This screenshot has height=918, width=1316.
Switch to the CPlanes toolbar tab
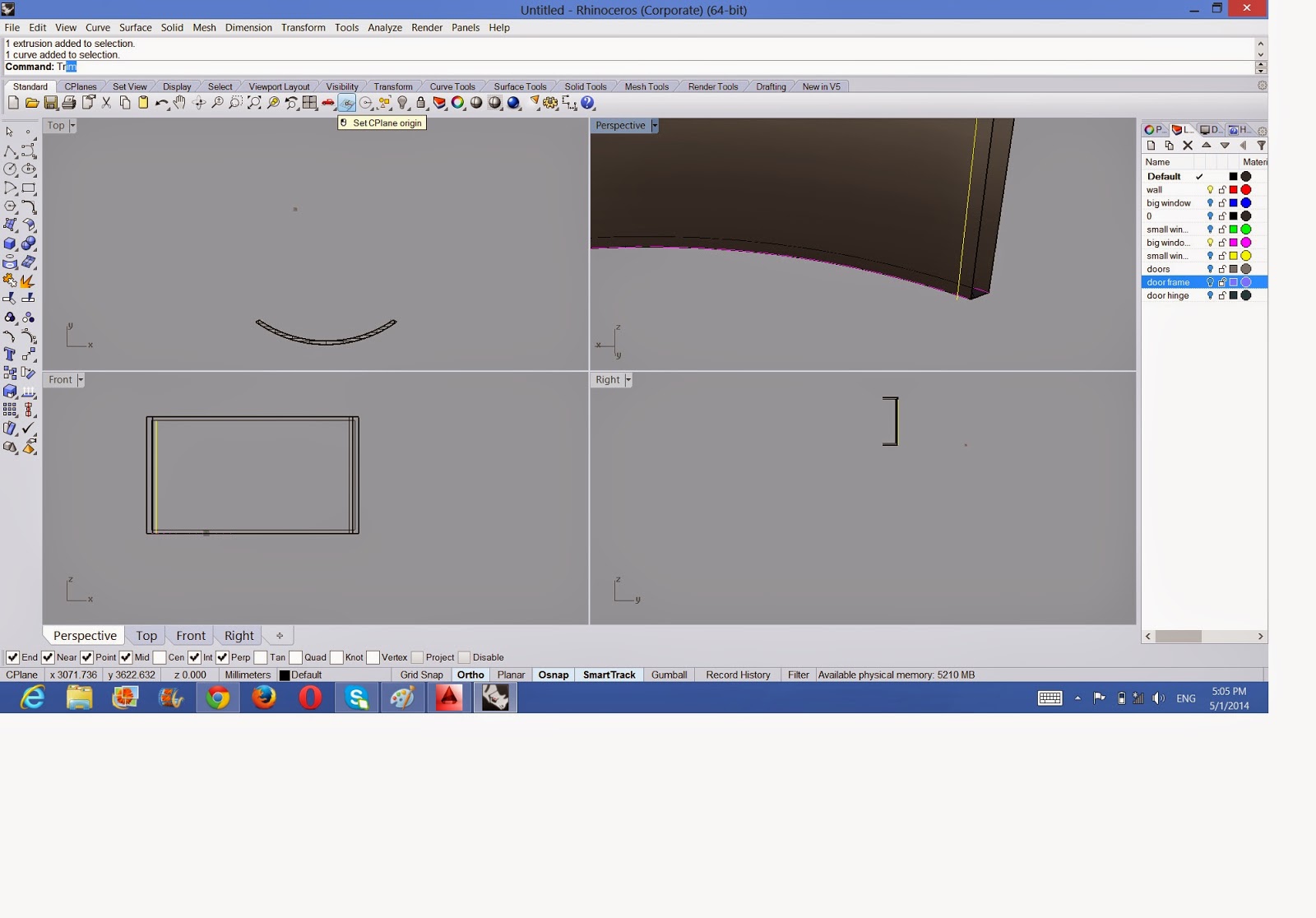click(x=81, y=86)
